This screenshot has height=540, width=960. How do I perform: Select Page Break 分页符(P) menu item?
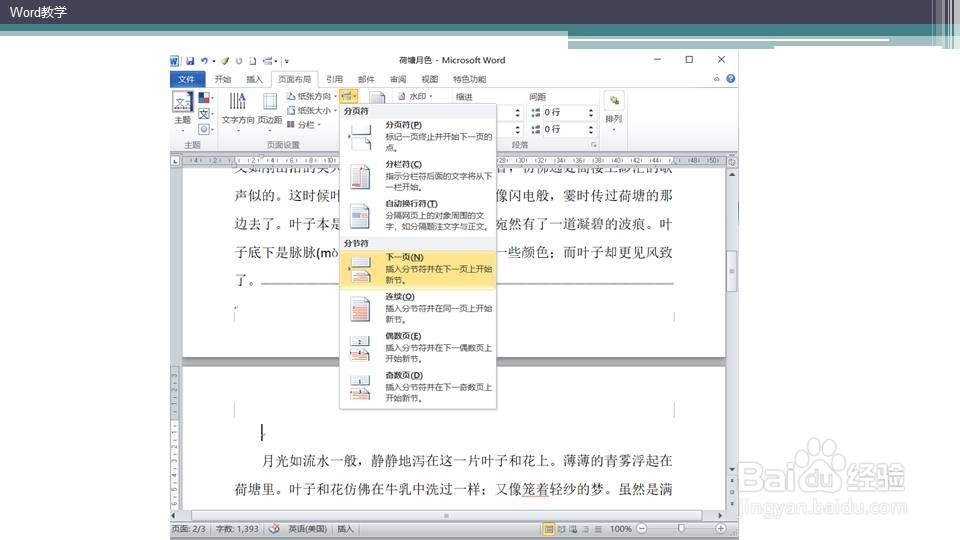418,136
